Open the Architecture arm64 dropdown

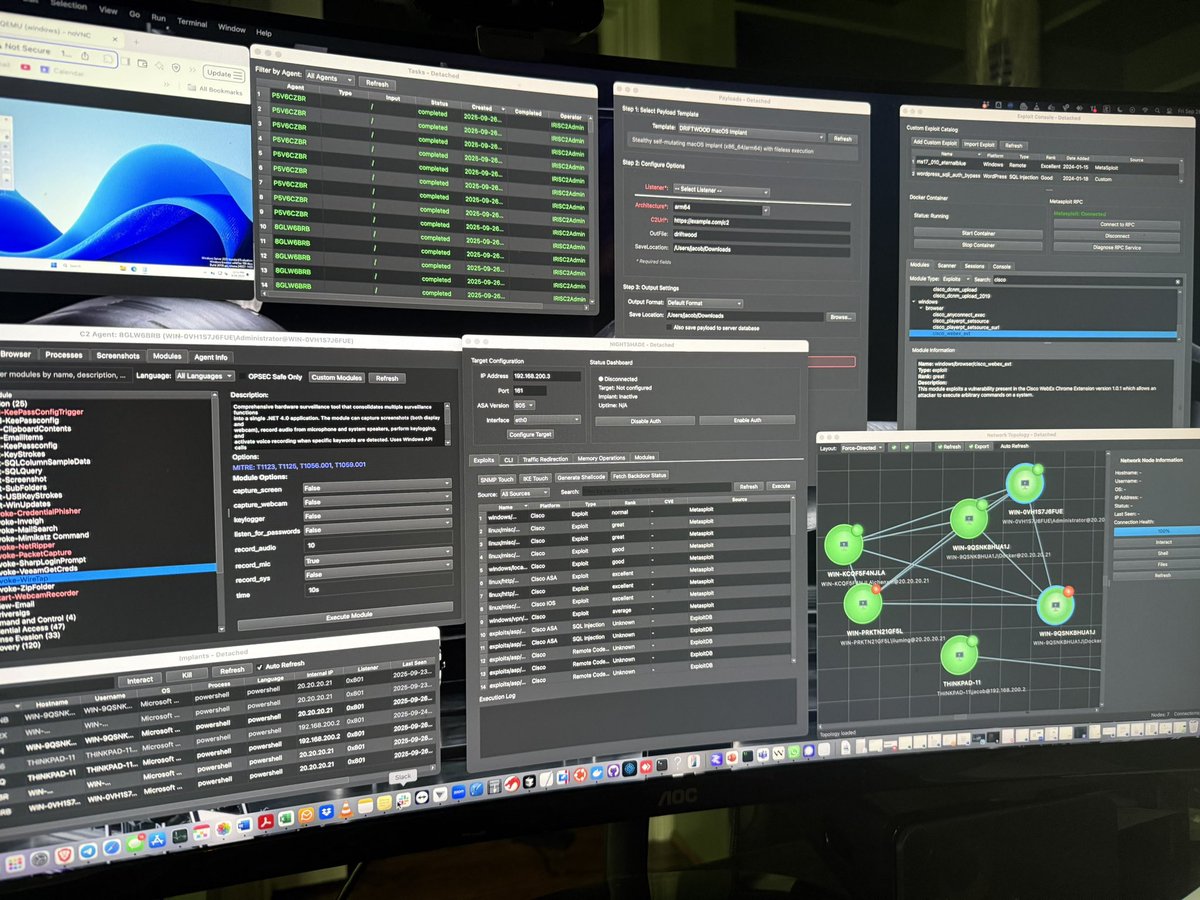tap(721, 208)
